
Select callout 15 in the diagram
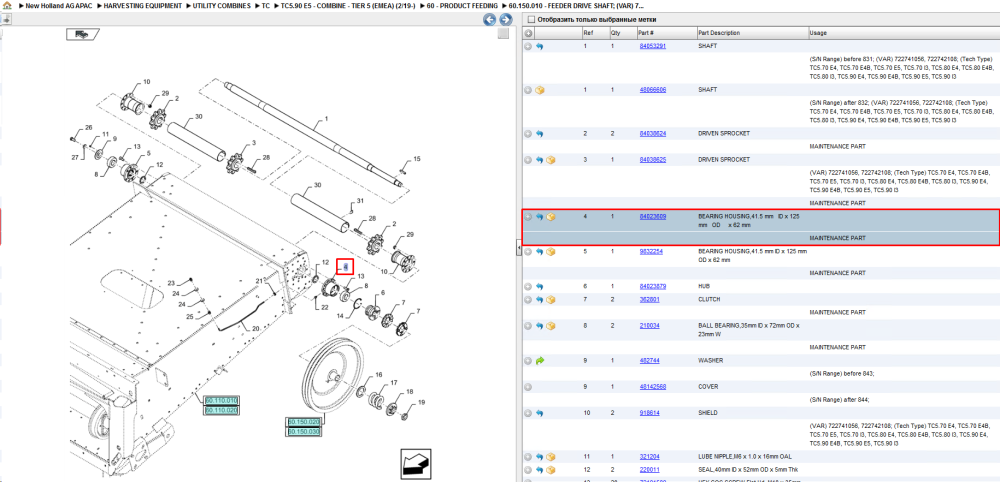417,158
